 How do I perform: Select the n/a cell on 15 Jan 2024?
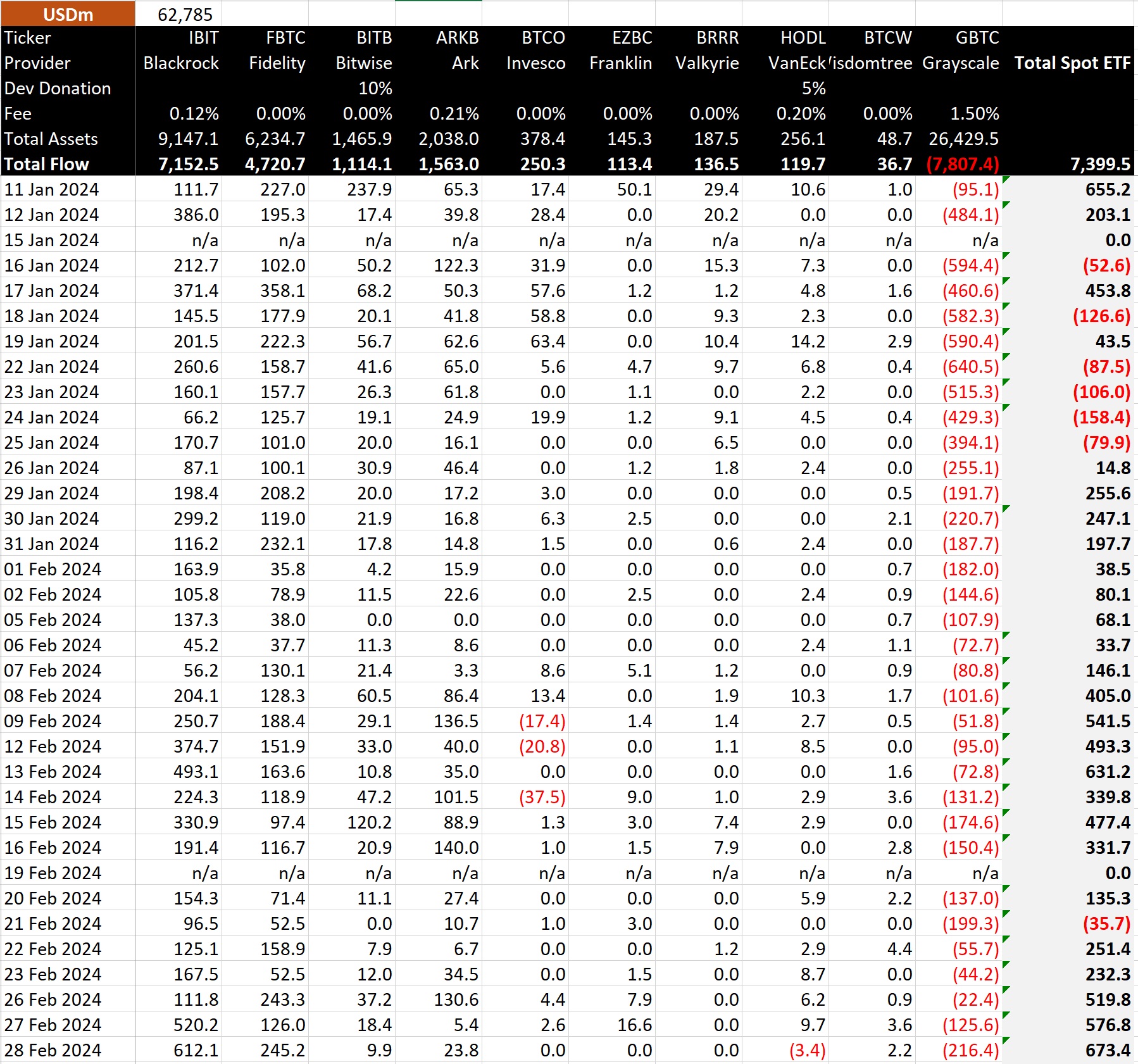point(204,240)
